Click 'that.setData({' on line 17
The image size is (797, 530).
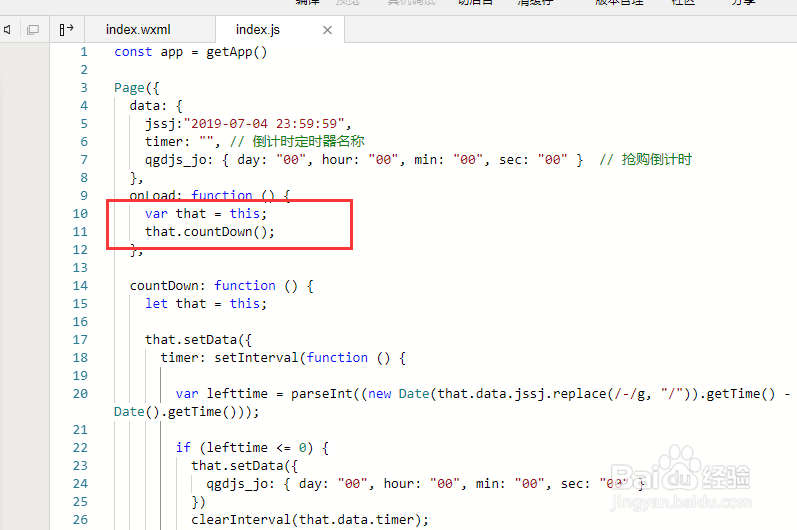pyautogui.click(x=198, y=339)
